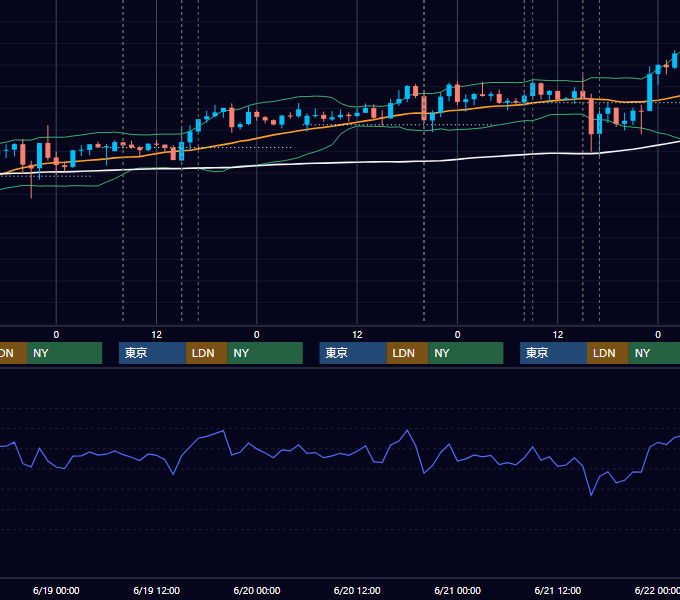Click the tall red candlestick after 6/21 12:00
The height and width of the screenshot is (600, 680).
591,116
